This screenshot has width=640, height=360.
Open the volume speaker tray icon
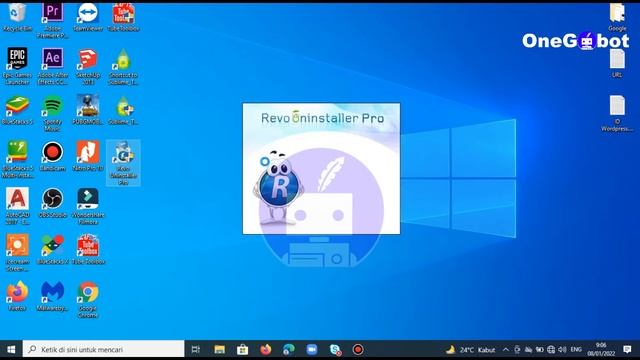[562, 350]
